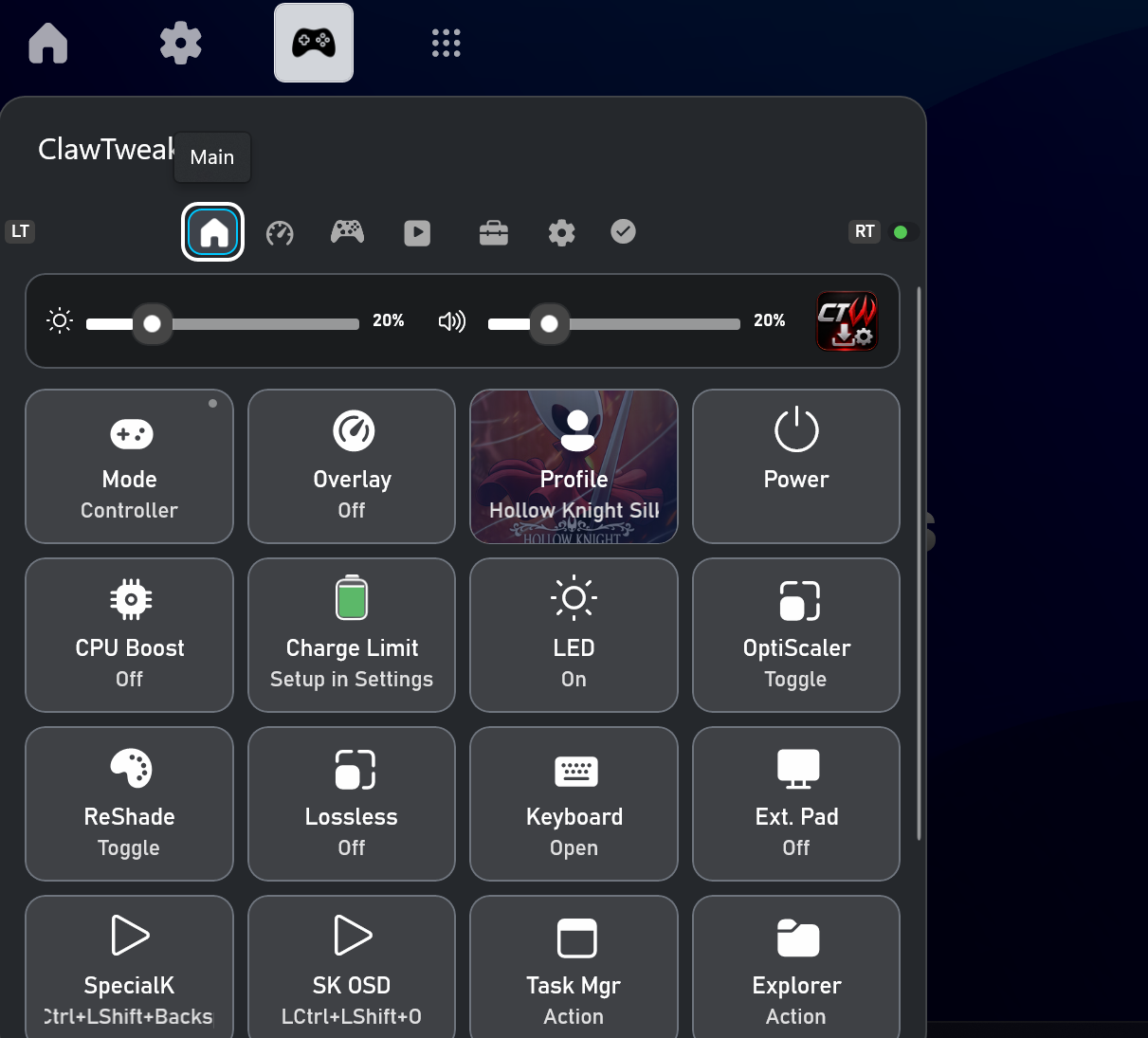
Task: Click the home icon in top bar
Action: click(48, 43)
